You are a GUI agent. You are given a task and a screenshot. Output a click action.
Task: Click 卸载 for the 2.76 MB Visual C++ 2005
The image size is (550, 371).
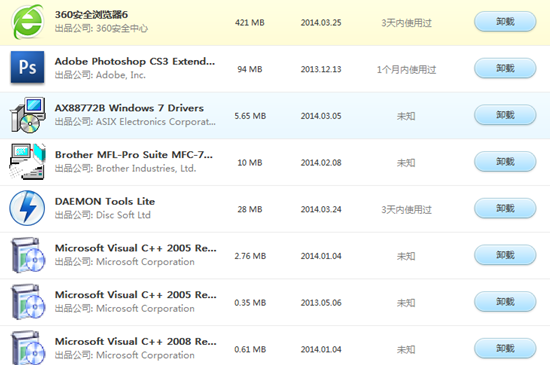pos(505,255)
